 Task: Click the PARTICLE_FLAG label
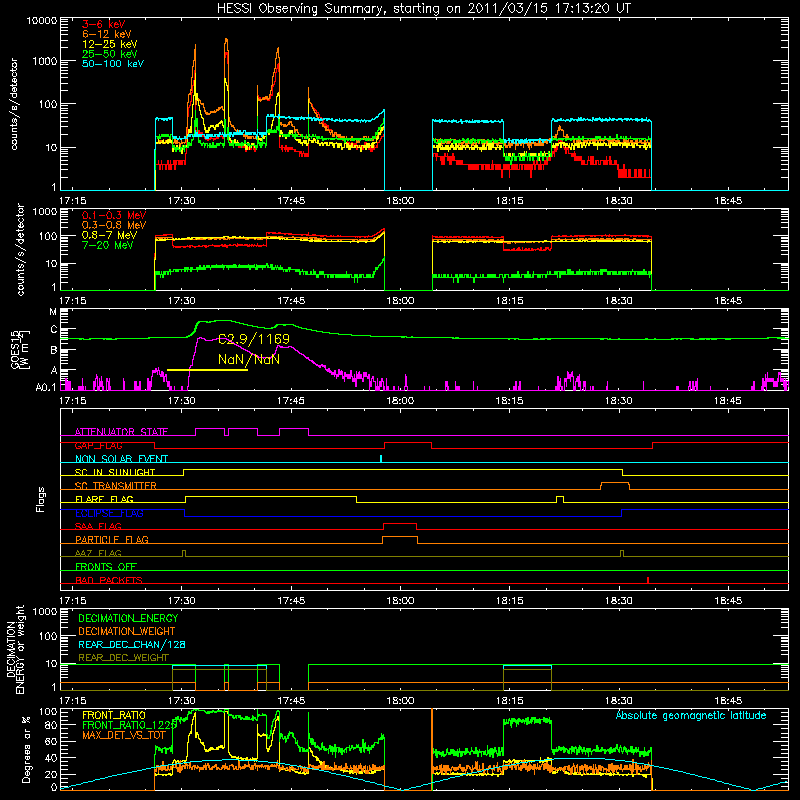point(112,539)
